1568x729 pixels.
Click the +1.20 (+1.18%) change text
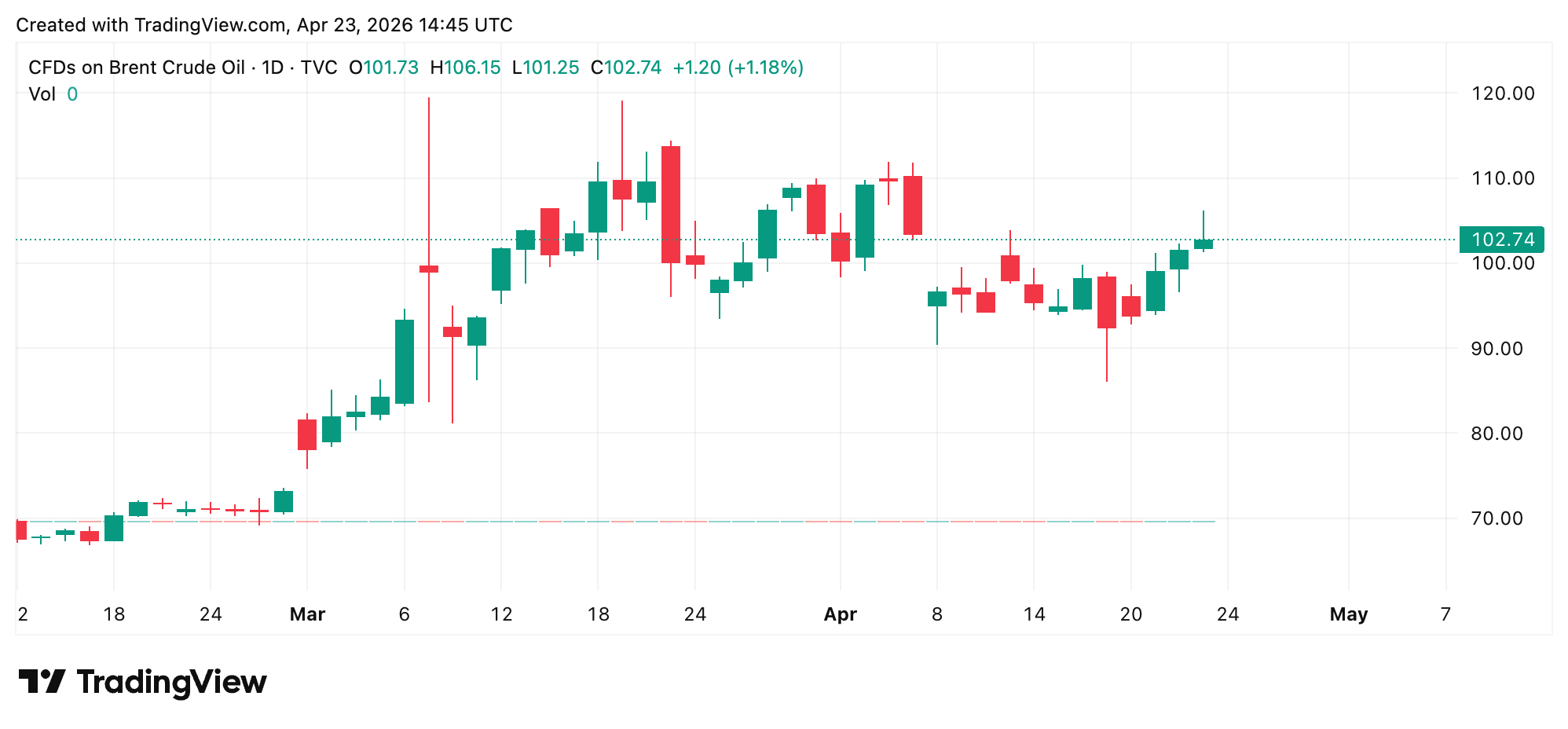coord(738,68)
